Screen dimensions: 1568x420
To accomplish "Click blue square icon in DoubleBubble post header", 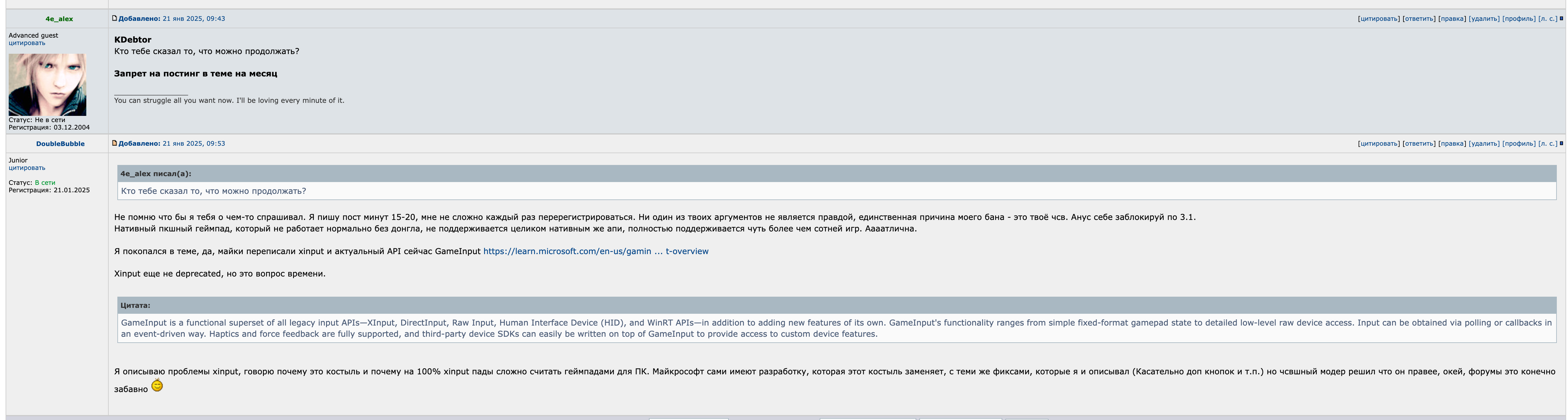I will tap(1561, 143).
